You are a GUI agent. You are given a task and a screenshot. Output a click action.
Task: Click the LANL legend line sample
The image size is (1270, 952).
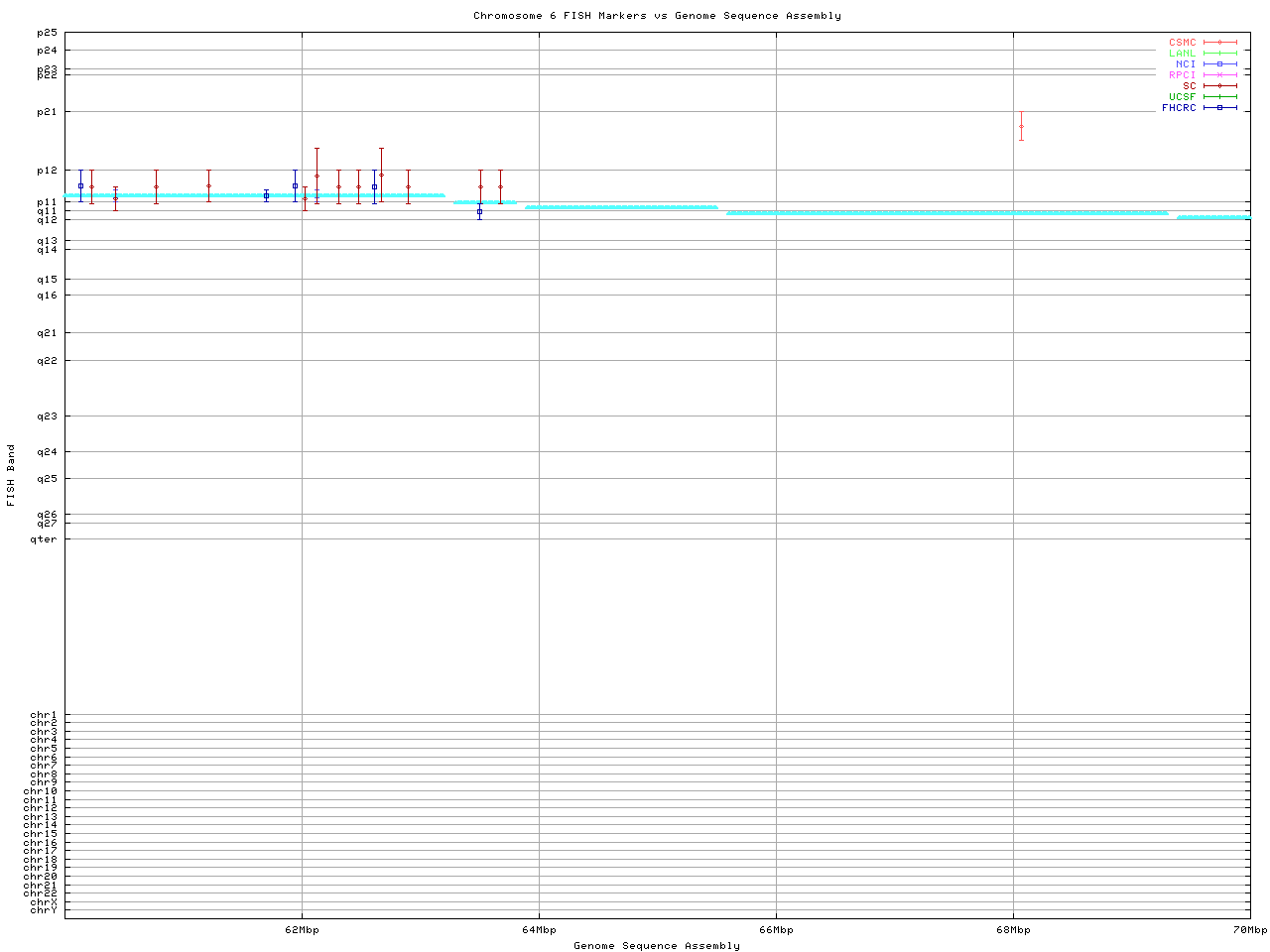click(x=1219, y=54)
